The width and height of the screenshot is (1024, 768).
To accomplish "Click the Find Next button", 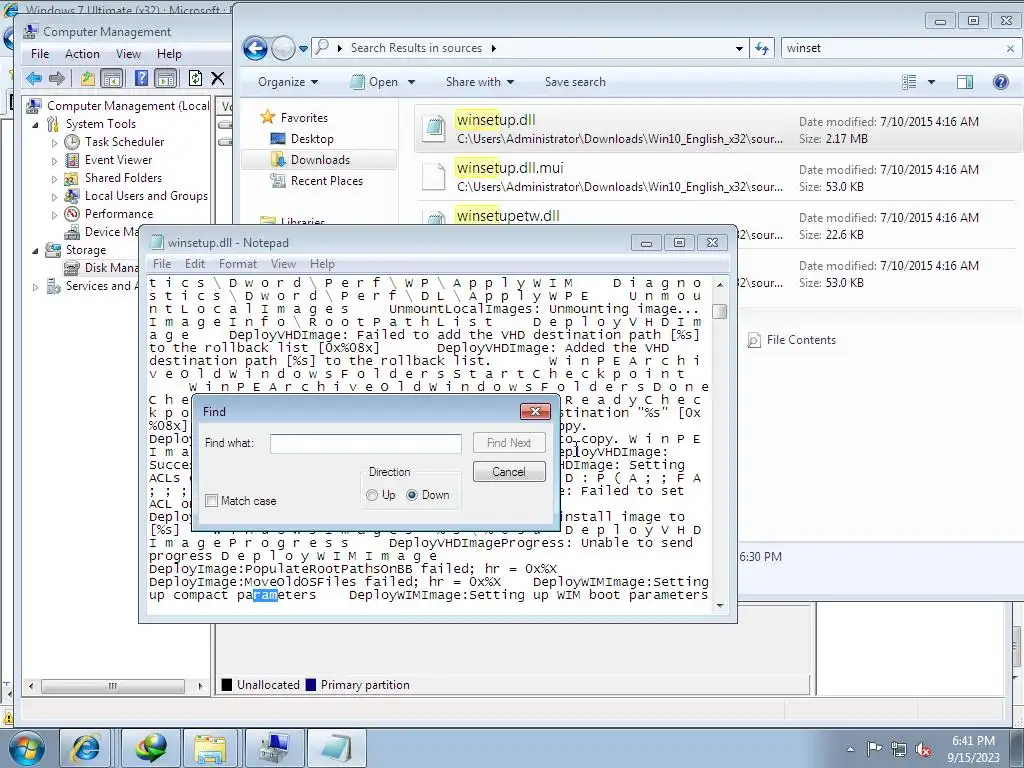I will 509,443.
